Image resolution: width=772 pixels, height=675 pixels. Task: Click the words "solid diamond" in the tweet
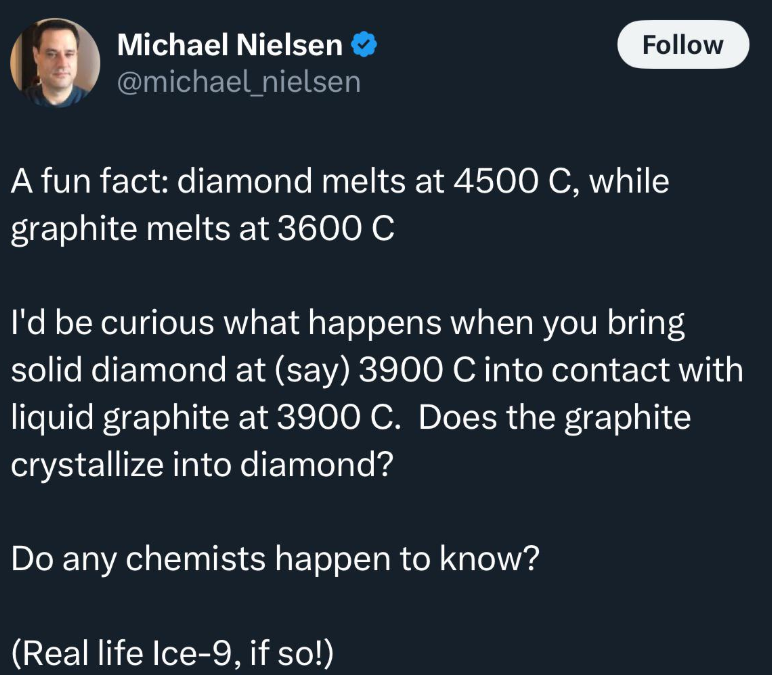(x=109, y=369)
